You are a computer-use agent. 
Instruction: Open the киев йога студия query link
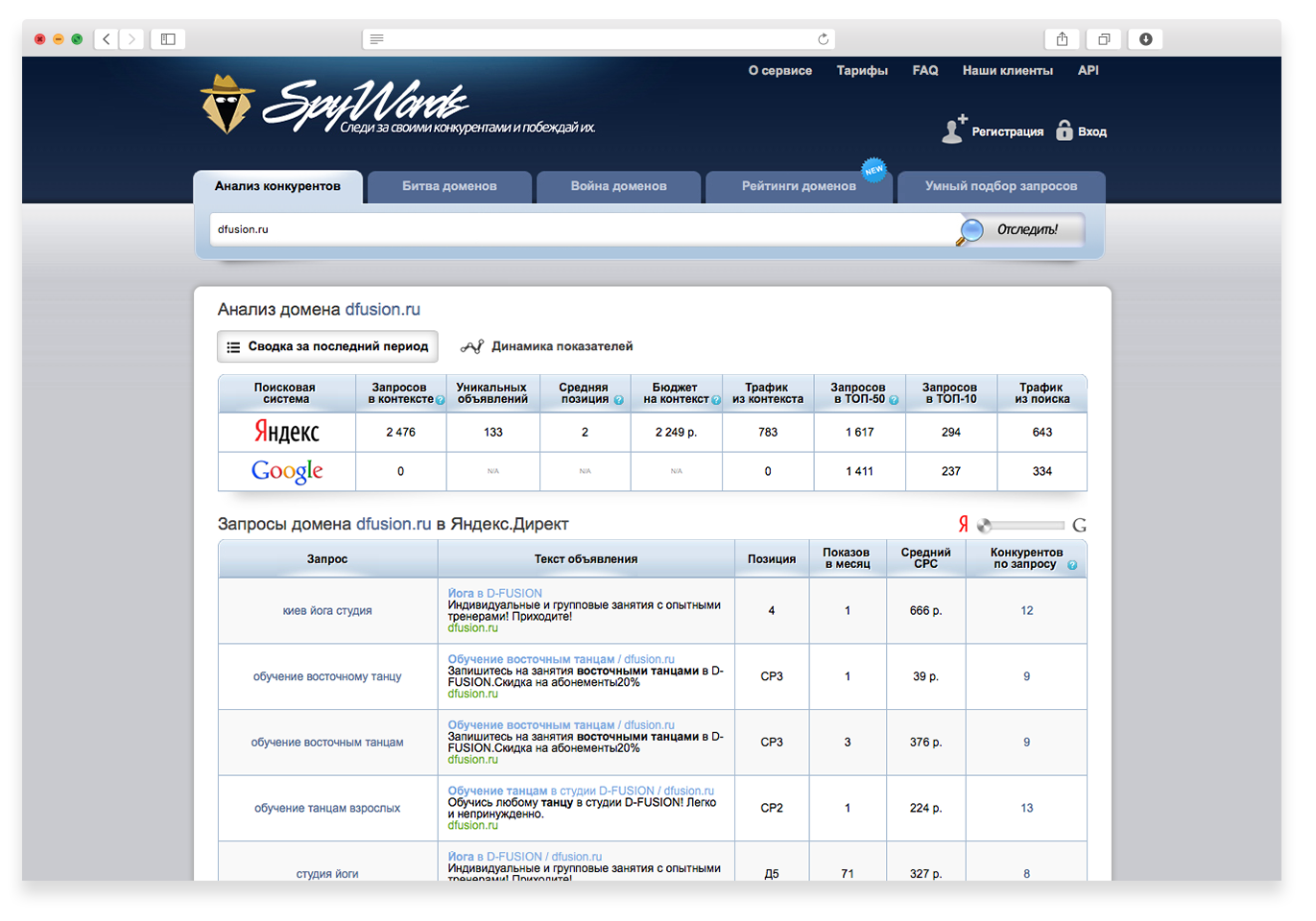(327, 611)
